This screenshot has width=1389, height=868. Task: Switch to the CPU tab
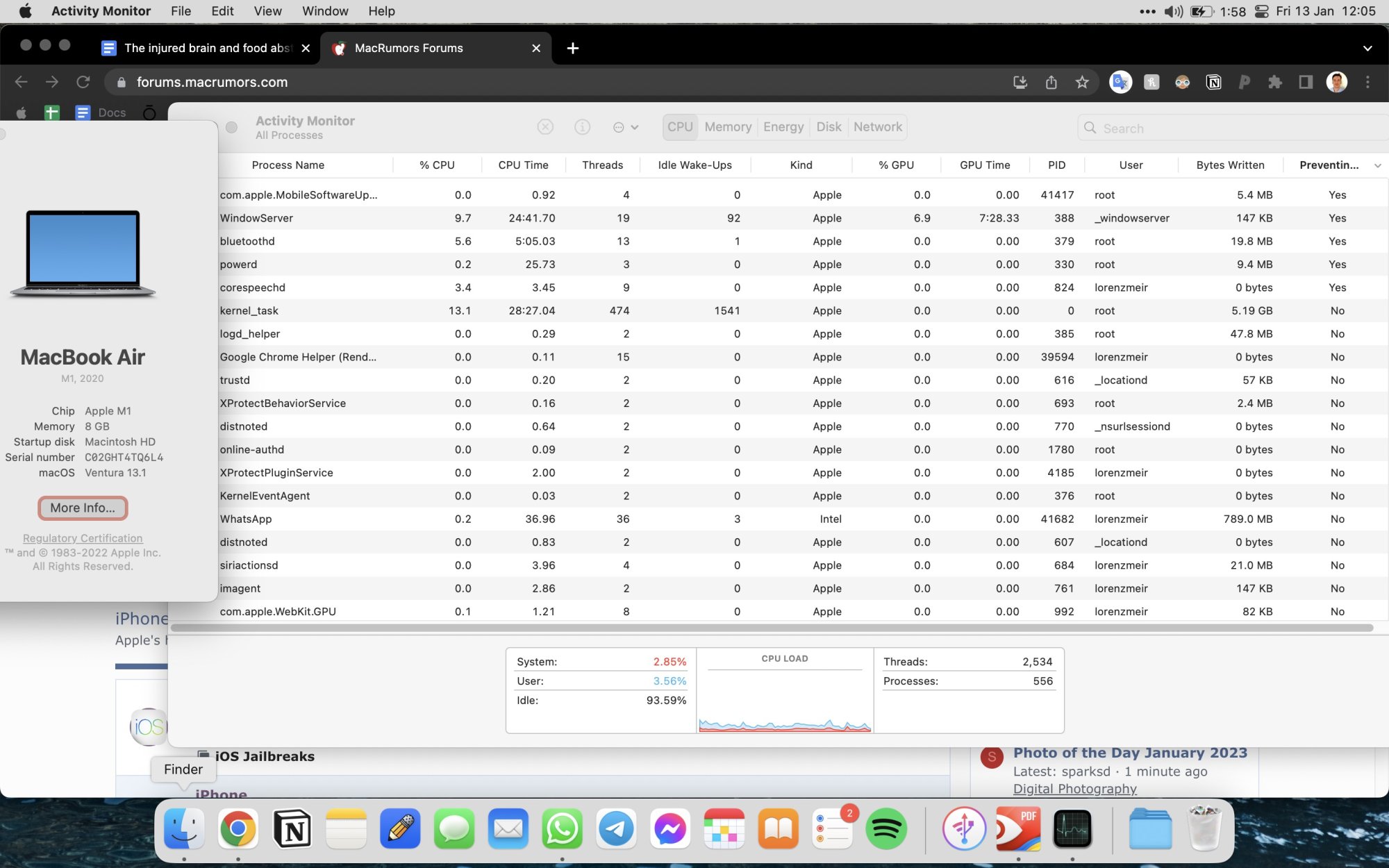(x=680, y=127)
